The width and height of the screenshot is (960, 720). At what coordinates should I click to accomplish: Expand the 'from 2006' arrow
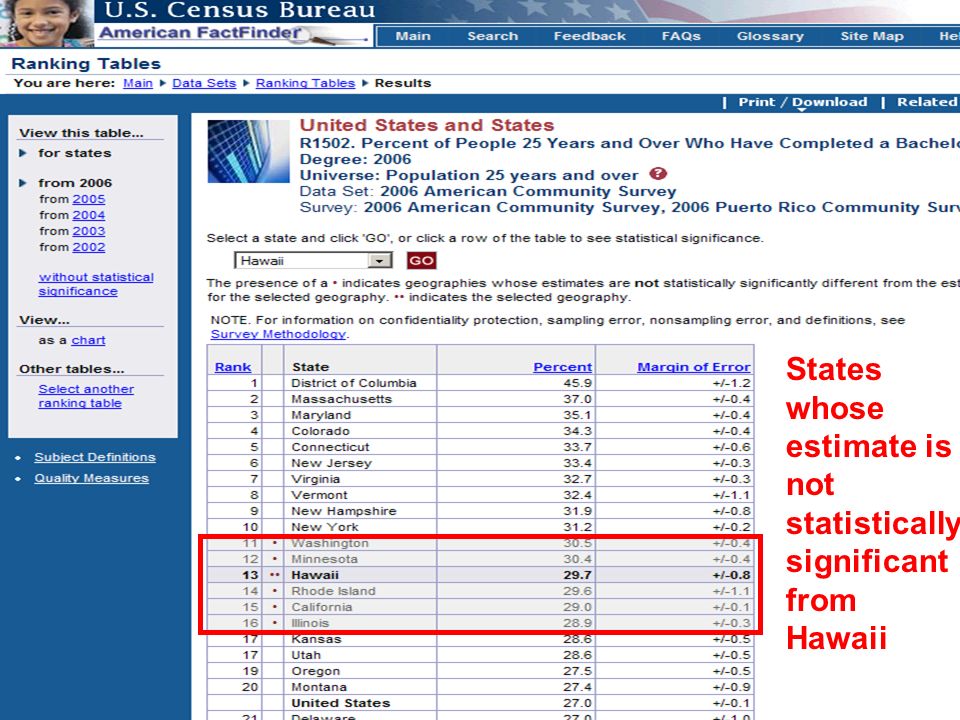coord(23,183)
